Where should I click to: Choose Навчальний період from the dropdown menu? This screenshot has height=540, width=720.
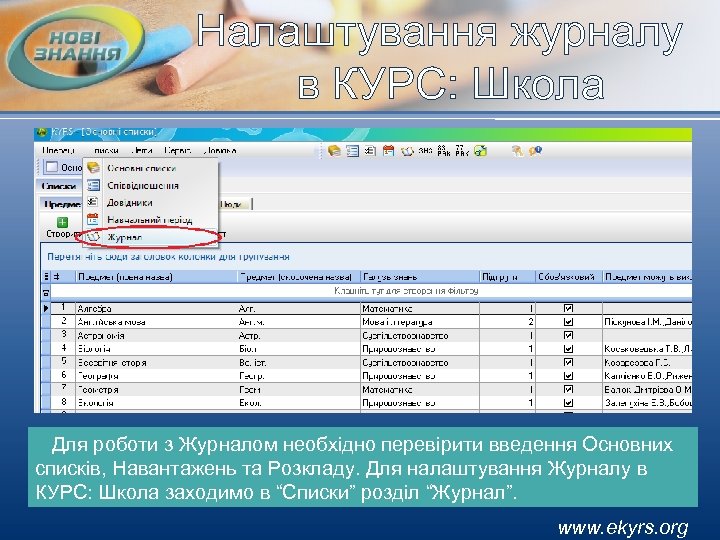[150, 219]
